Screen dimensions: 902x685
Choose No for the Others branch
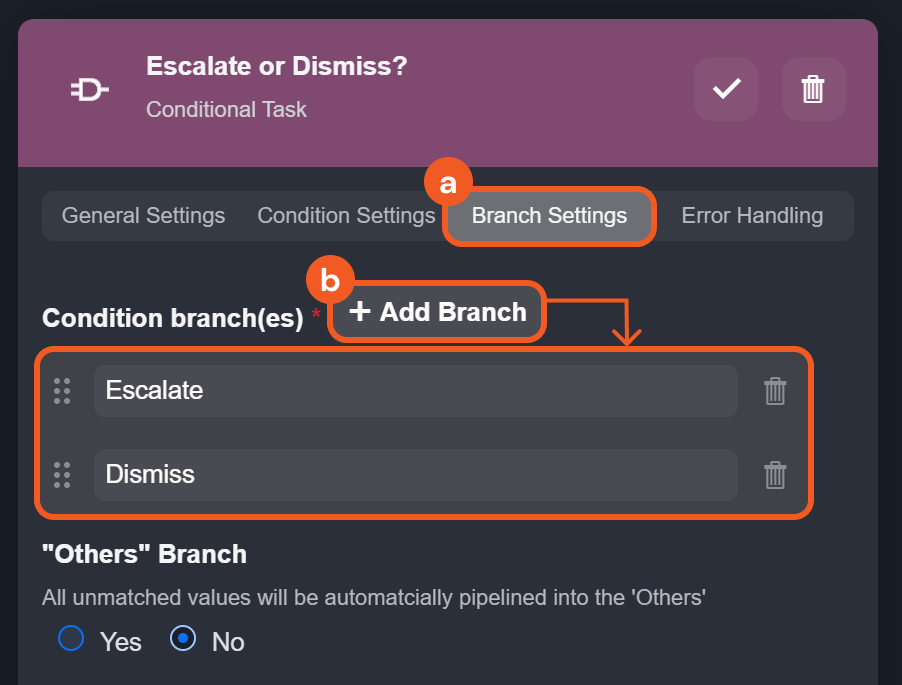(x=183, y=639)
